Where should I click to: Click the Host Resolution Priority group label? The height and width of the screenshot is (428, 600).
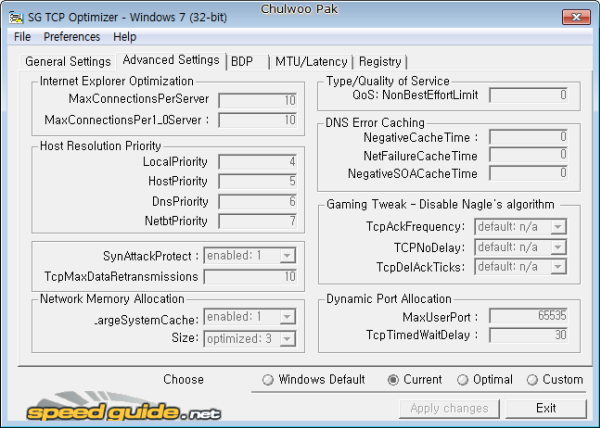tap(101, 146)
